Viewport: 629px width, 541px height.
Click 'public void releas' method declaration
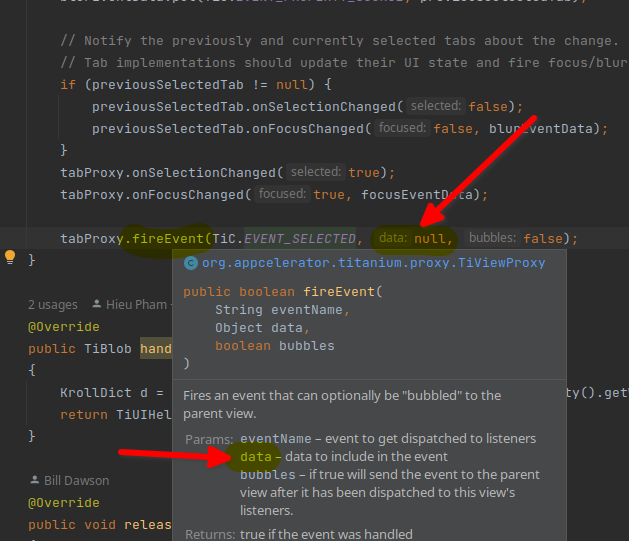(100, 525)
